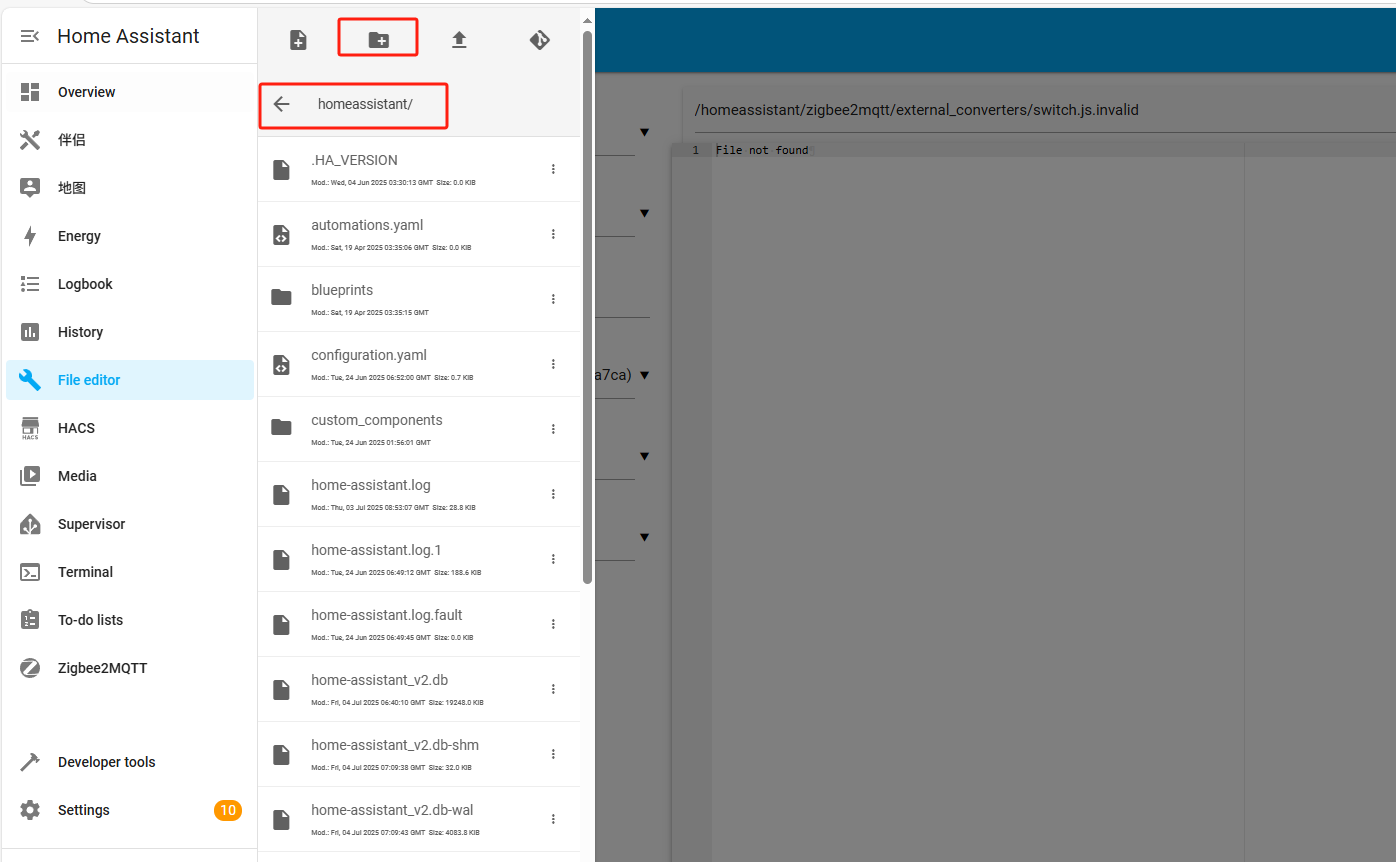Open the Logbook page

(85, 284)
